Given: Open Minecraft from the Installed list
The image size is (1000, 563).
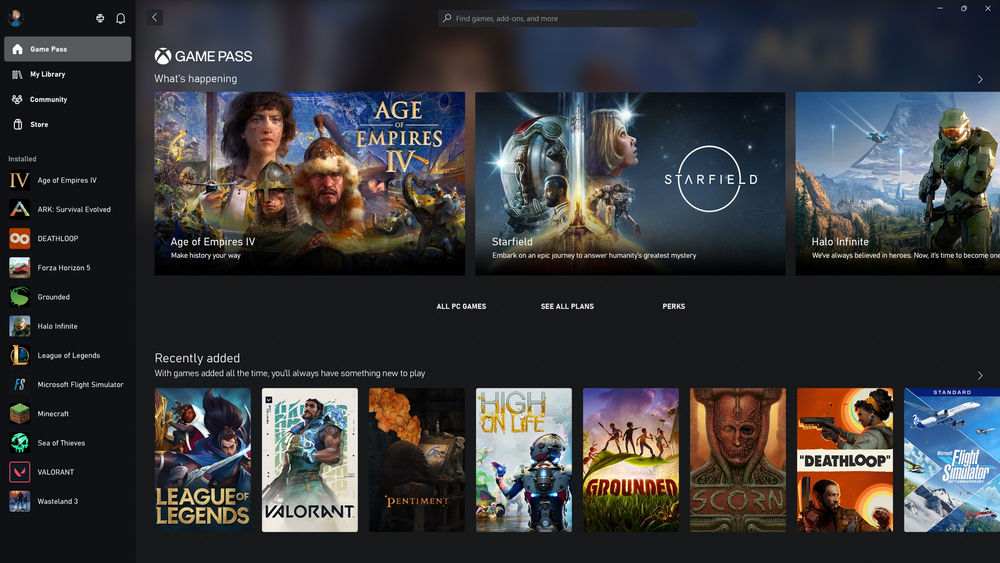Looking at the screenshot, I should (53, 414).
